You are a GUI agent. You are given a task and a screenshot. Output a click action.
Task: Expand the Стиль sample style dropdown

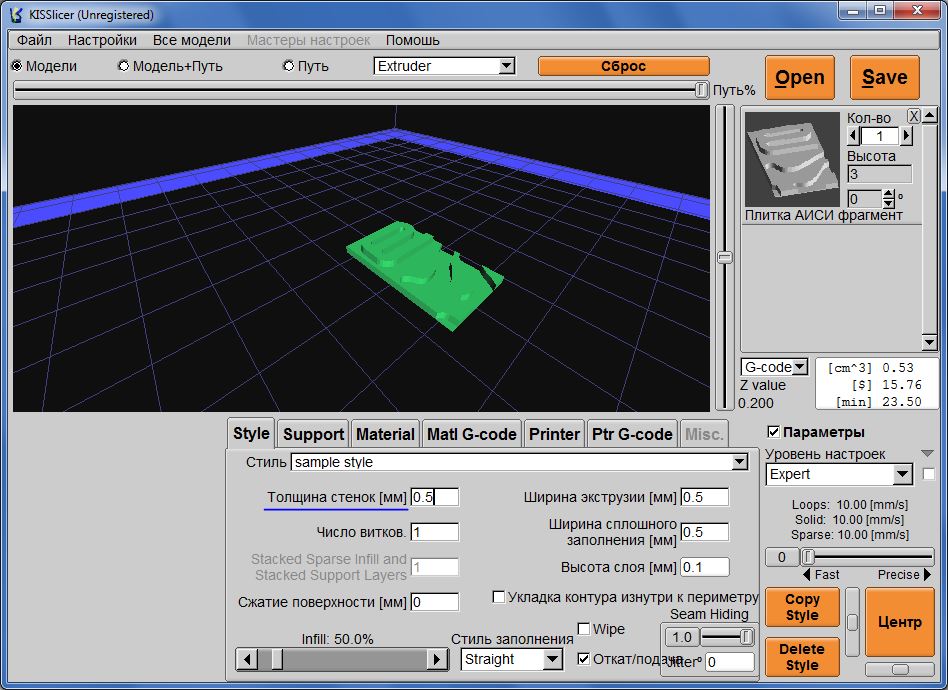coord(739,462)
